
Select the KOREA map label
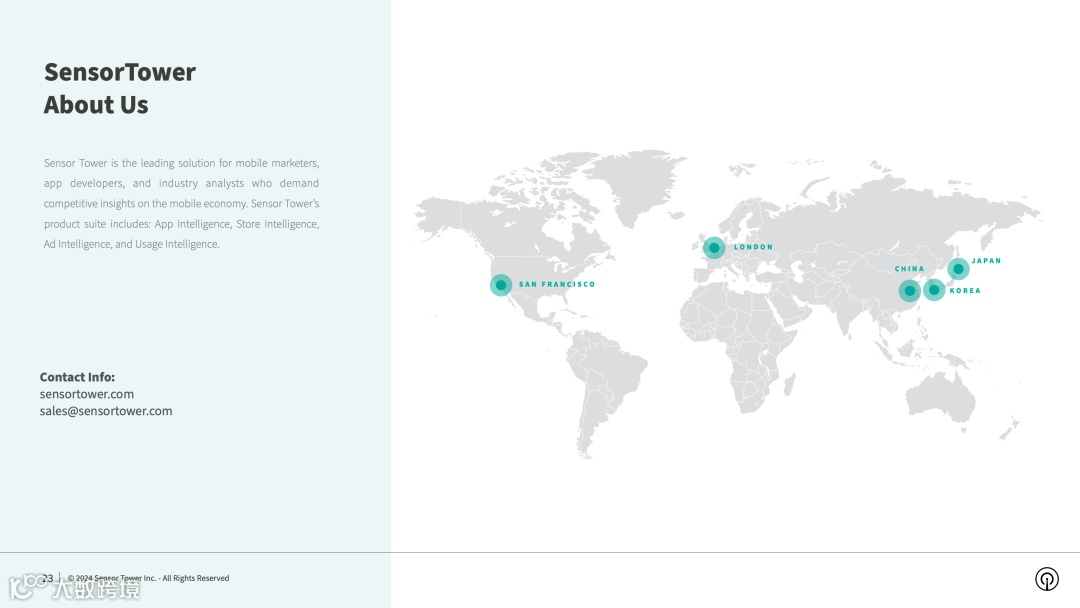(x=965, y=291)
